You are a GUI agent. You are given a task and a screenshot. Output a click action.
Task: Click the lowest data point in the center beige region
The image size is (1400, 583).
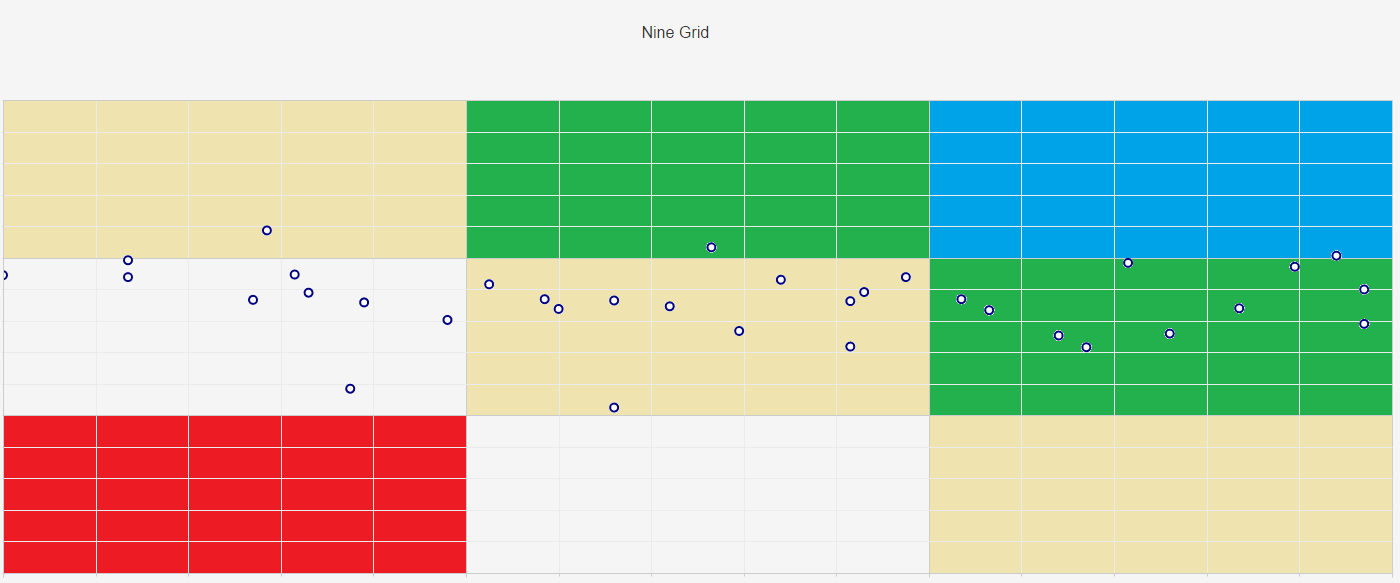tap(614, 407)
